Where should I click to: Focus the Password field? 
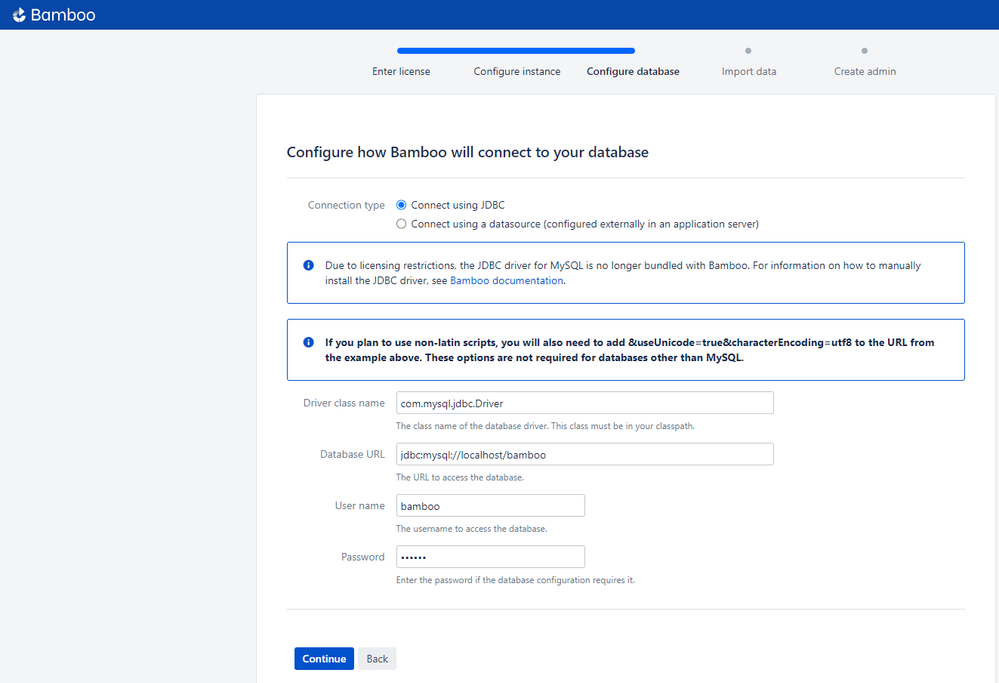(491, 557)
